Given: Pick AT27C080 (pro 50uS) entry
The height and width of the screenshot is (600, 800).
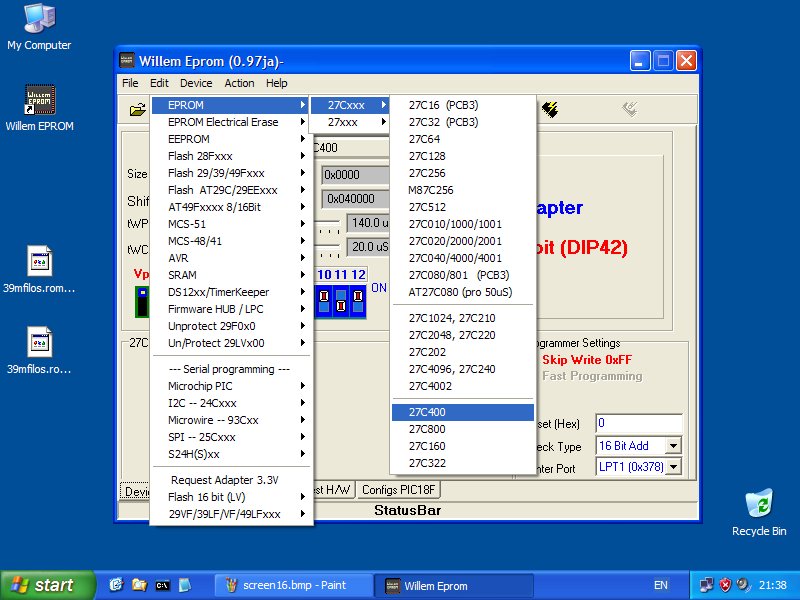Looking at the screenshot, I should tap(463, 292).
